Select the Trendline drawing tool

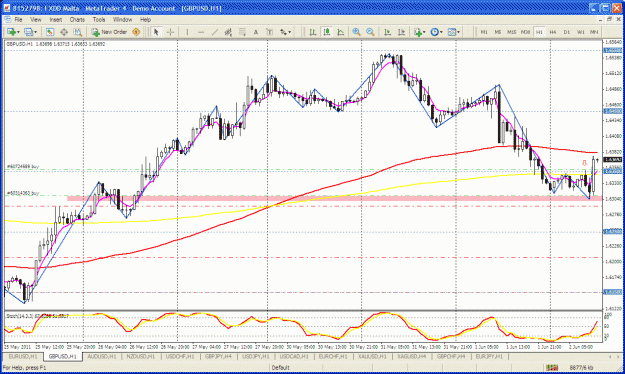click(x=214, y=32)
